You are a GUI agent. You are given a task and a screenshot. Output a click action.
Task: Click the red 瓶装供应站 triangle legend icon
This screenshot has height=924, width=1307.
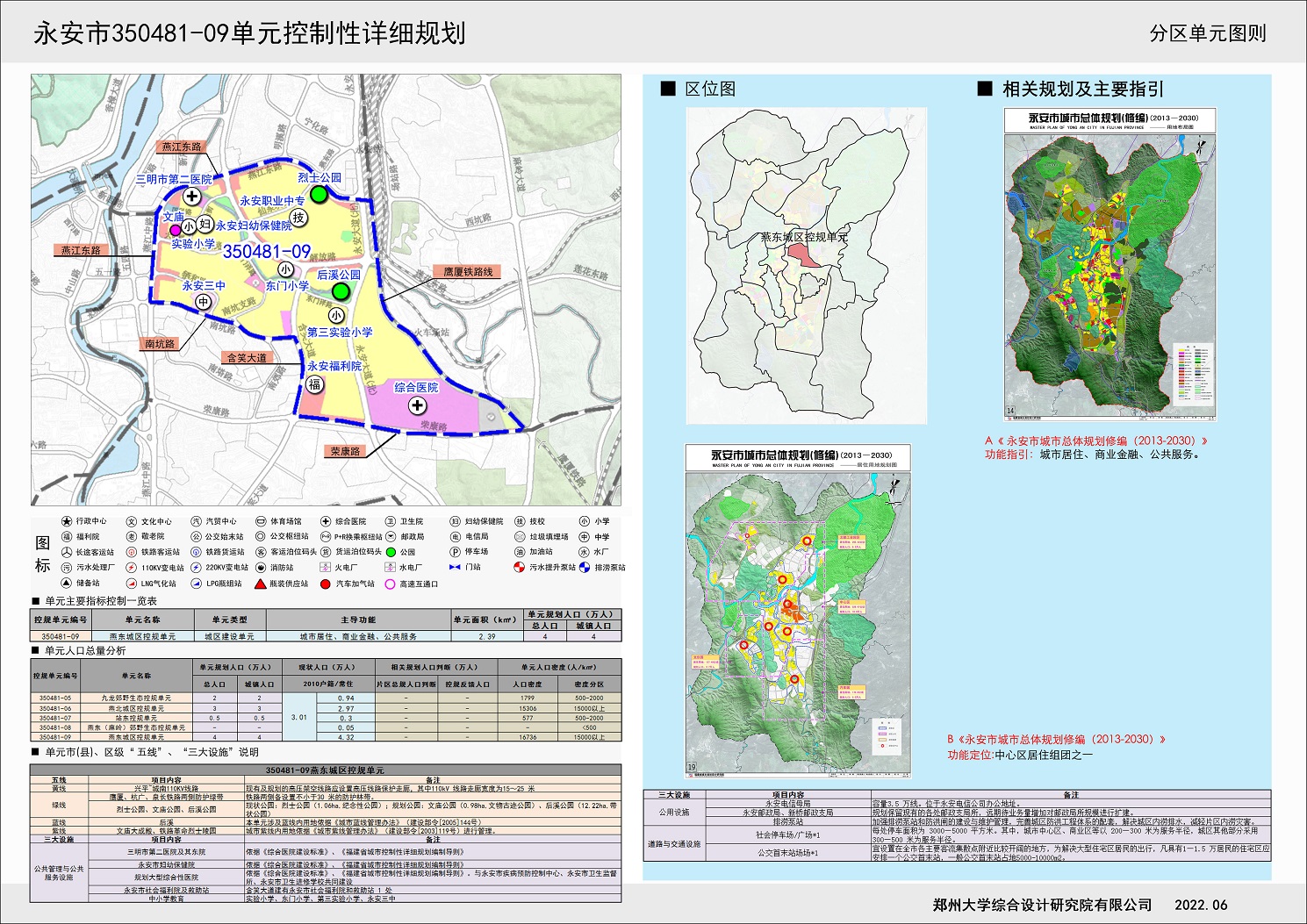pyautogui.click(x=261, y=584)
